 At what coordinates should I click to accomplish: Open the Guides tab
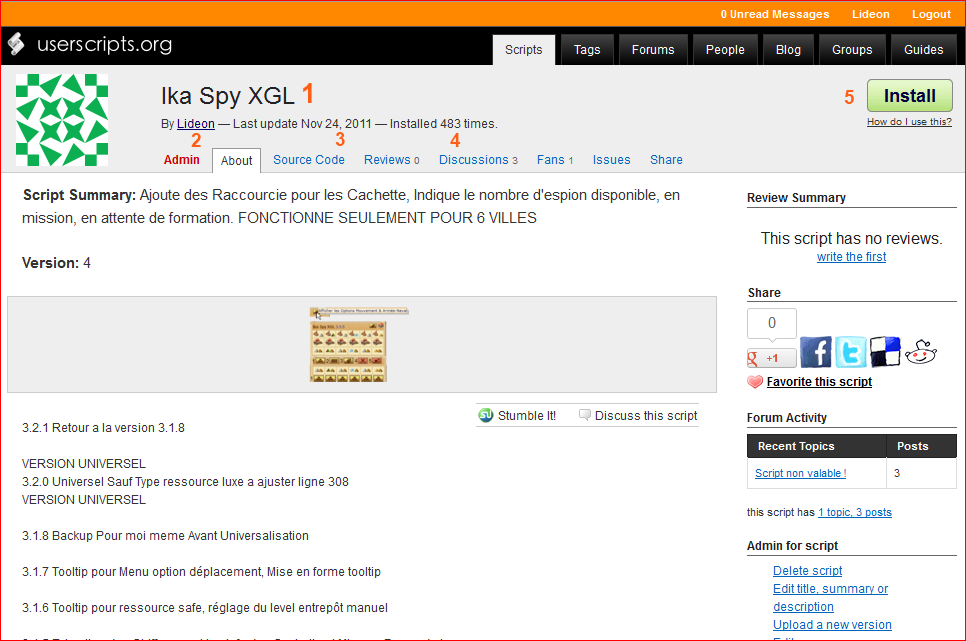(x=923, y=49)
